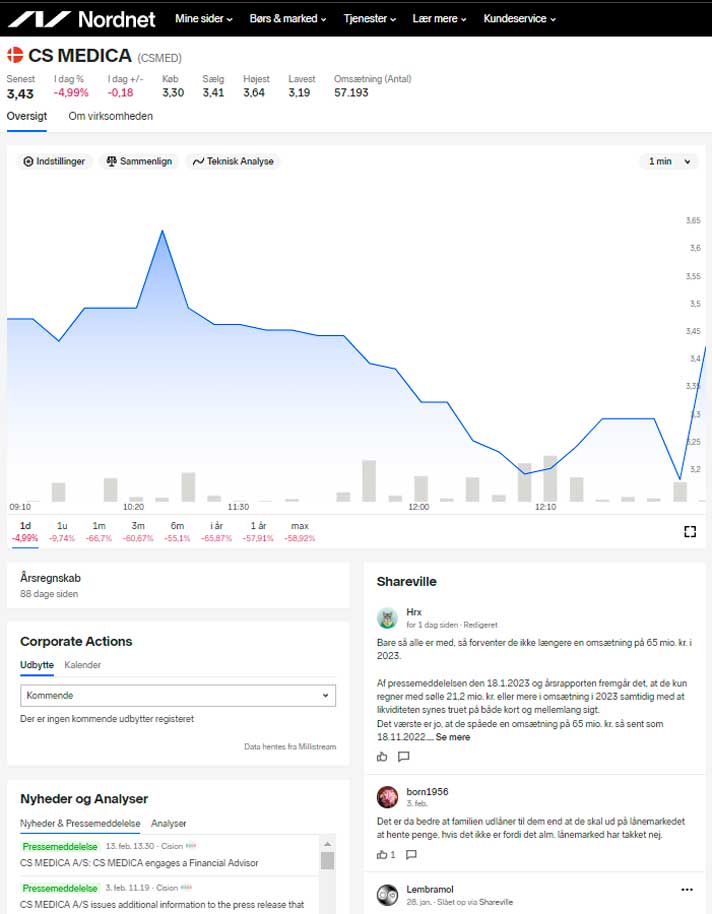
Task: Expand the 1 min interval dropdown
Action: [x=669, y=161]
